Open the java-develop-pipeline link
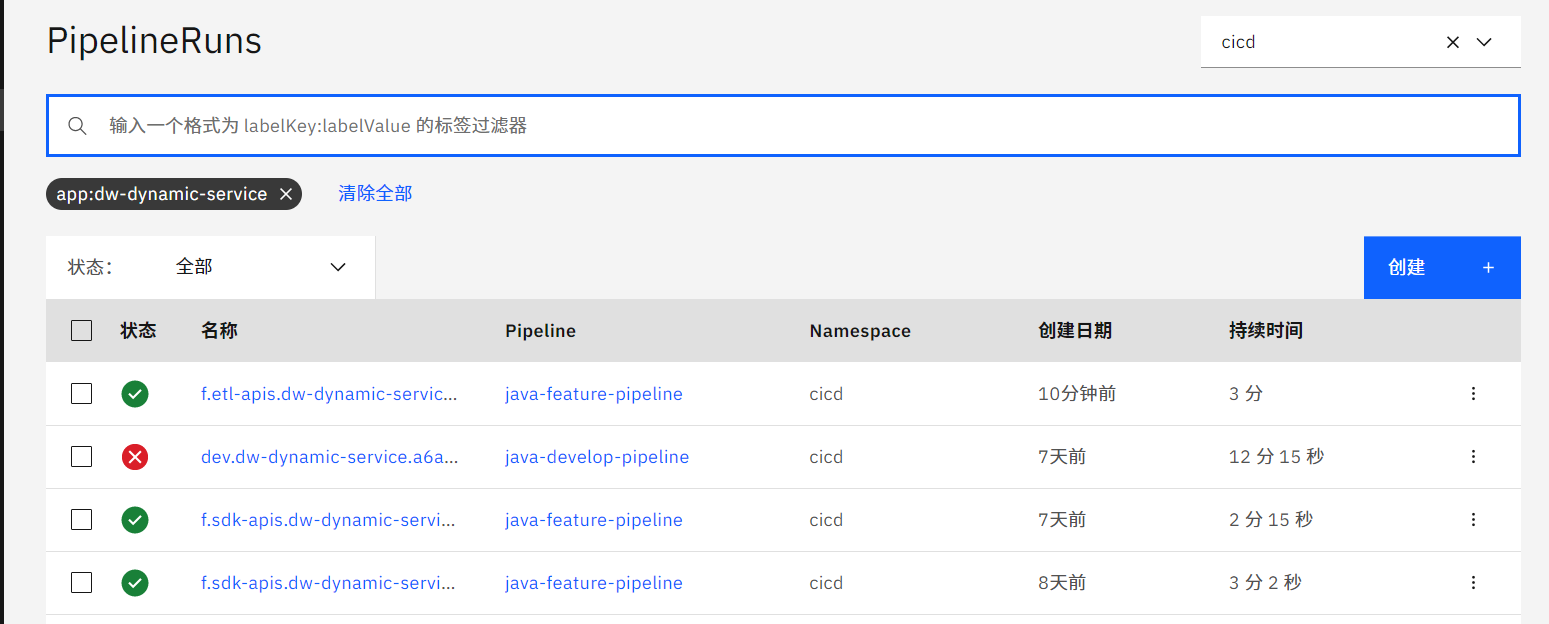This screenshot has width=1549, height=624. tap(597, 456)
